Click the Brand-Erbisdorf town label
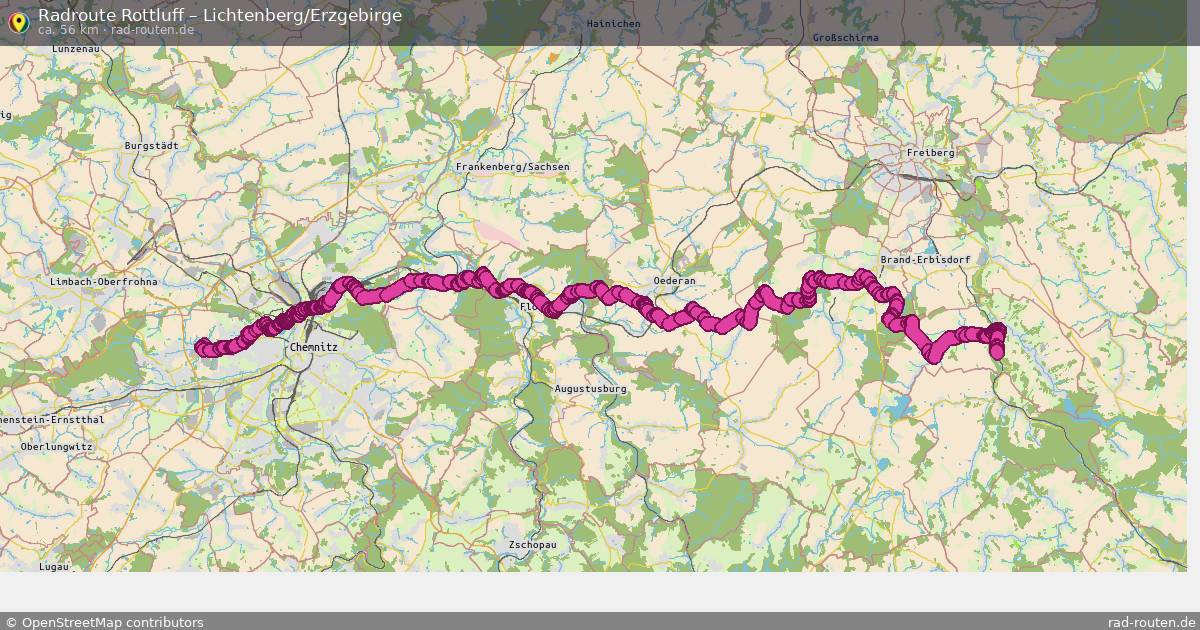The width and height of the screenshot is (1200, 630). (x=925, y=259)
